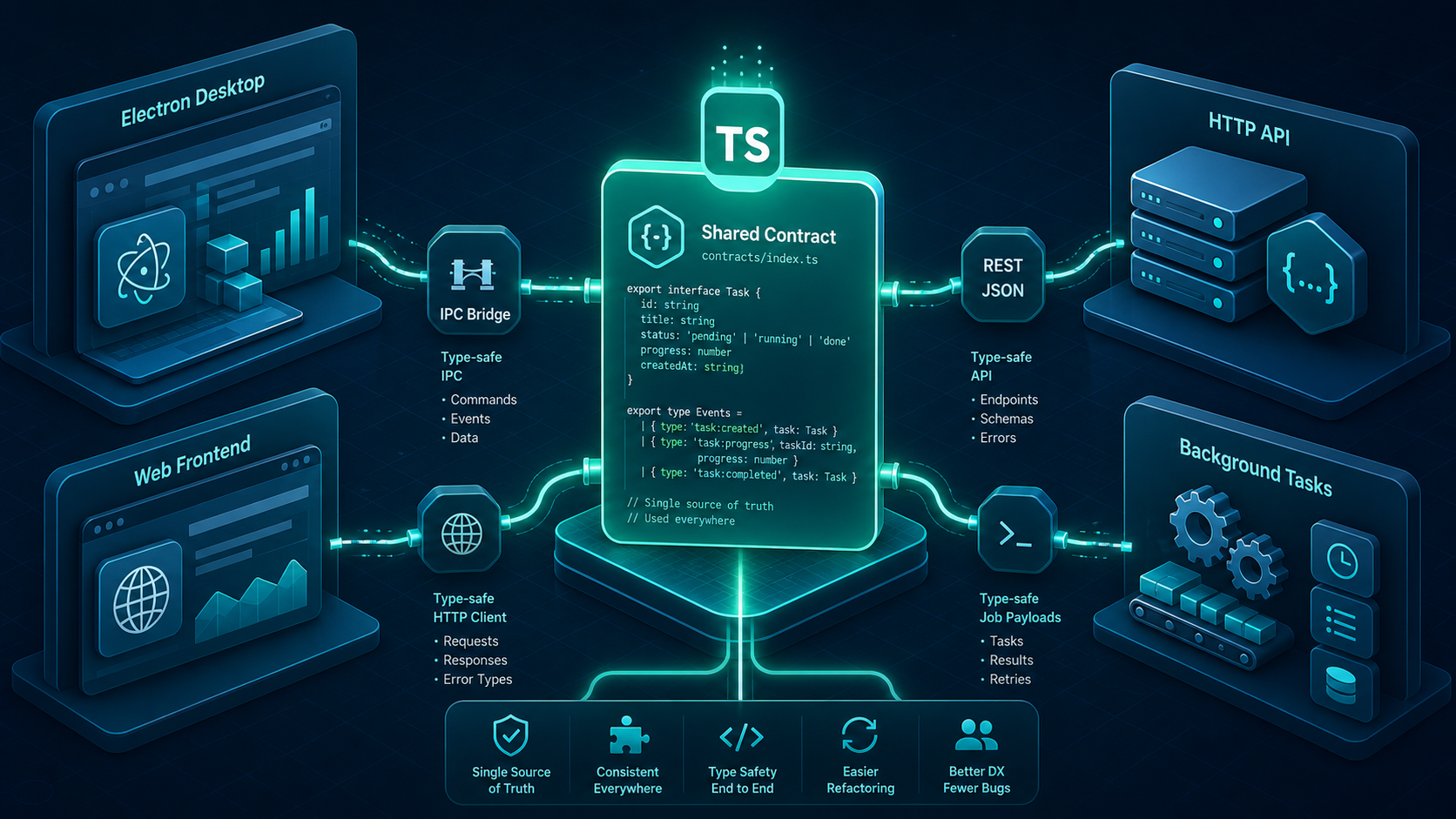Click the area chart in Web Frontend panel

[x=252, y=601]
